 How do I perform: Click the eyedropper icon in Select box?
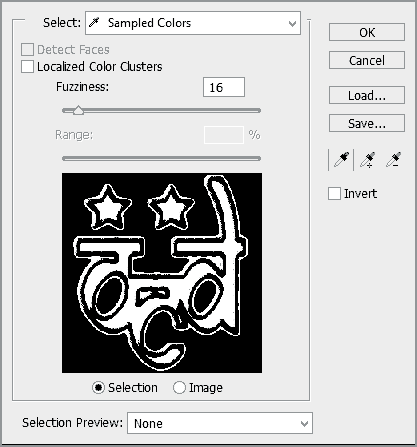[x=94, y=23]
